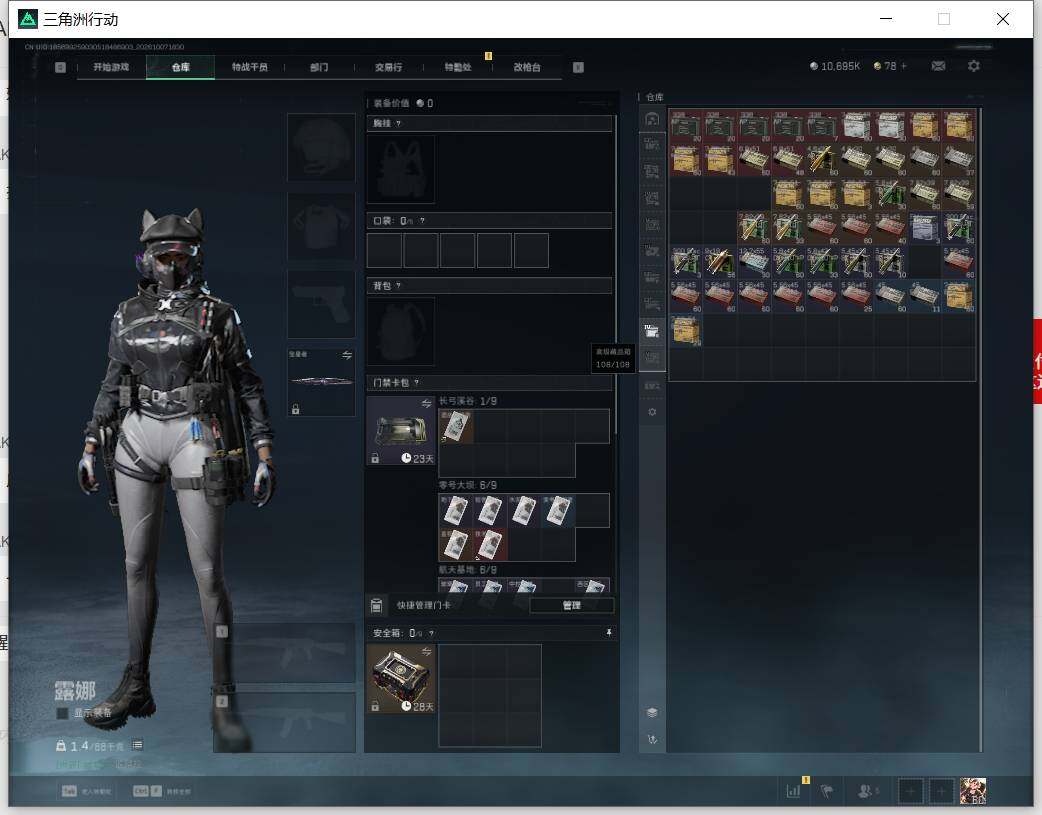Click the 10,695K currency balance

tap(835, 66)
